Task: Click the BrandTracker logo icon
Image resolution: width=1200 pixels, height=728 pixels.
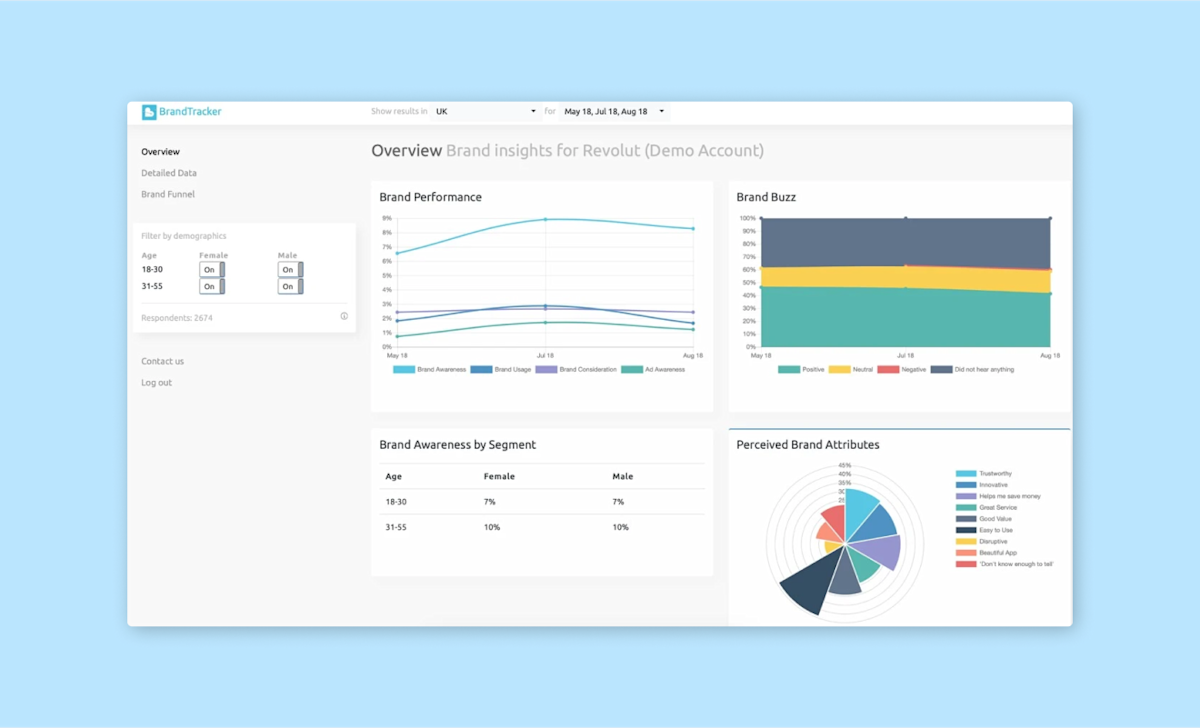Action: (x=148, y=112)
